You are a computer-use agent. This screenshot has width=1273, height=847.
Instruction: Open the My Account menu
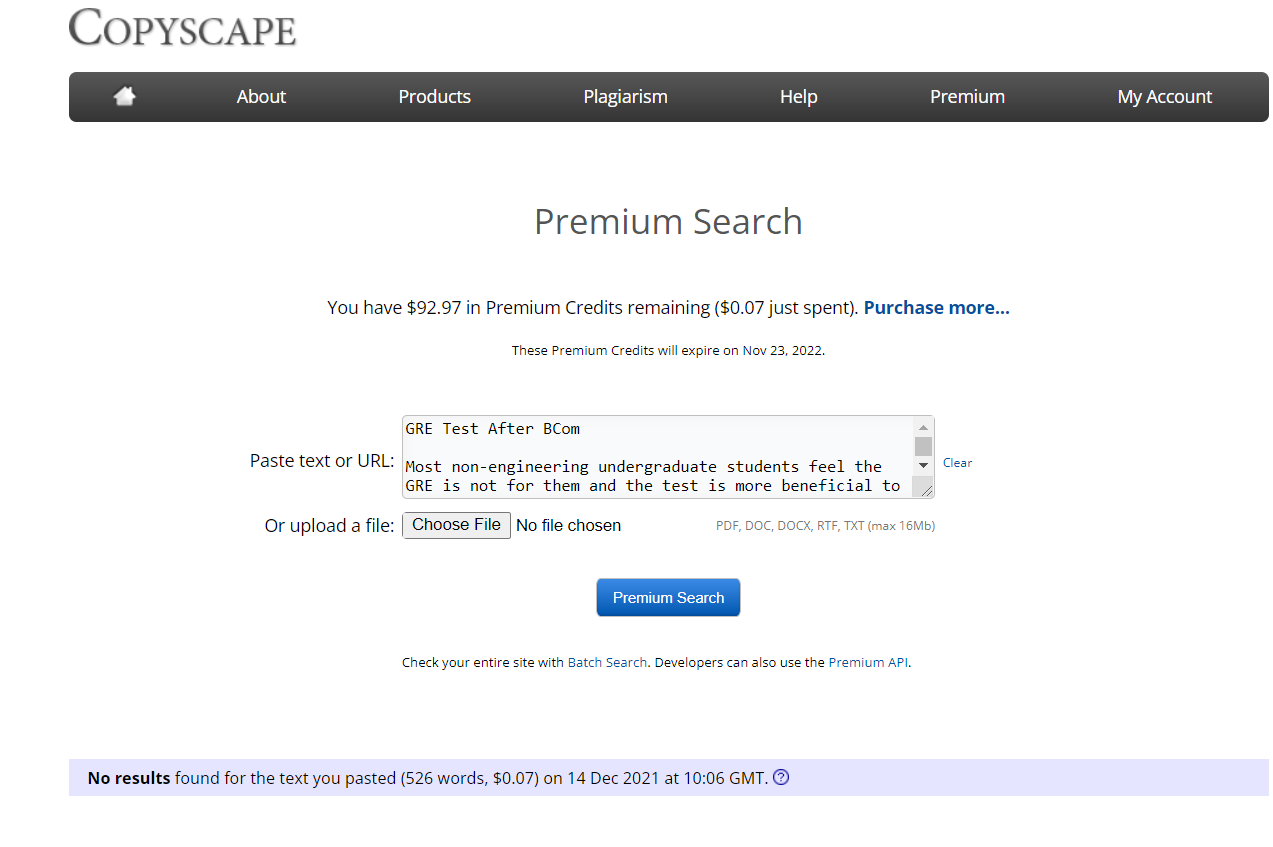point(1165,97)
